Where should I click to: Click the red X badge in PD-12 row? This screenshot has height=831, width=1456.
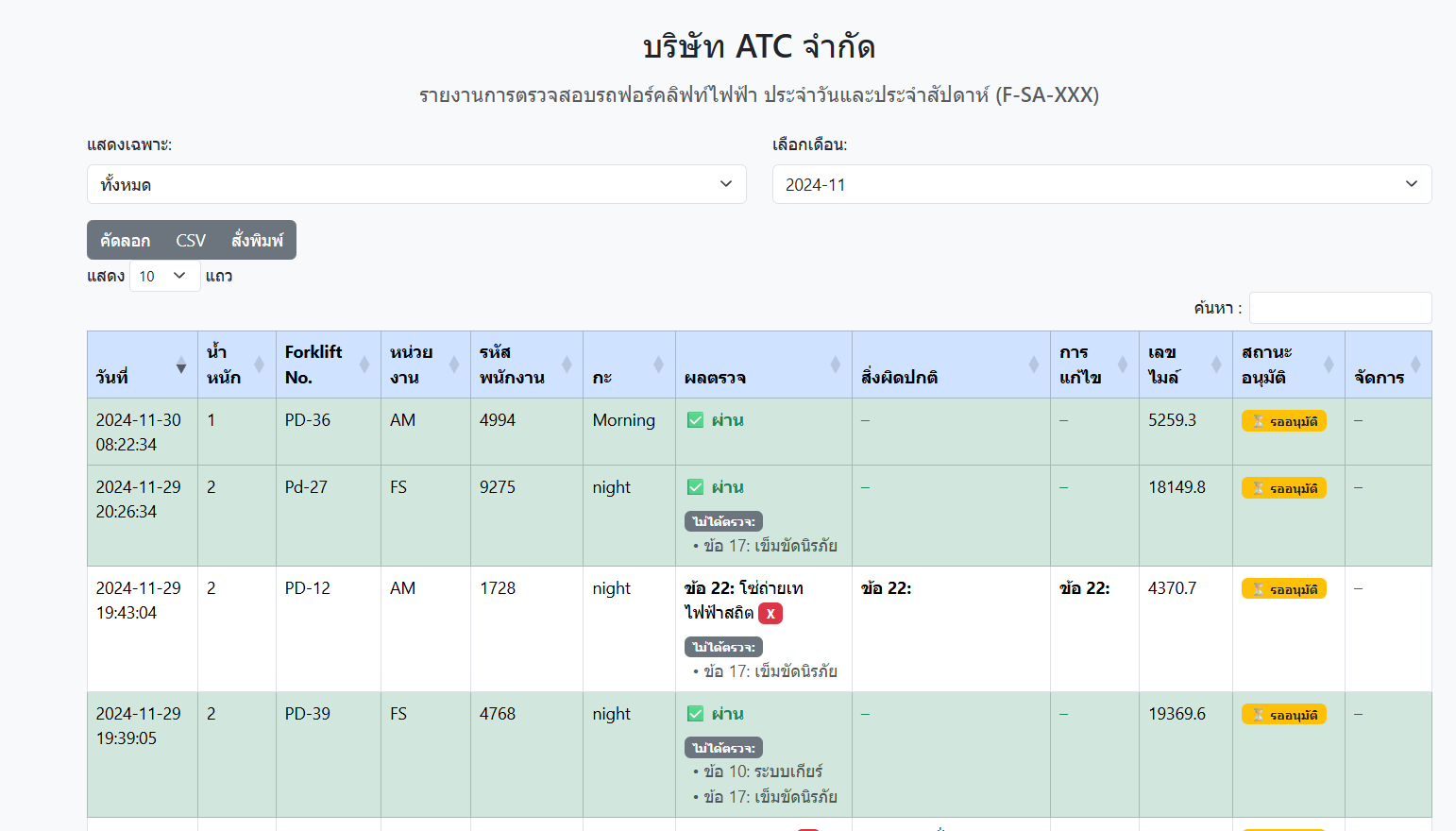[770, 614]
